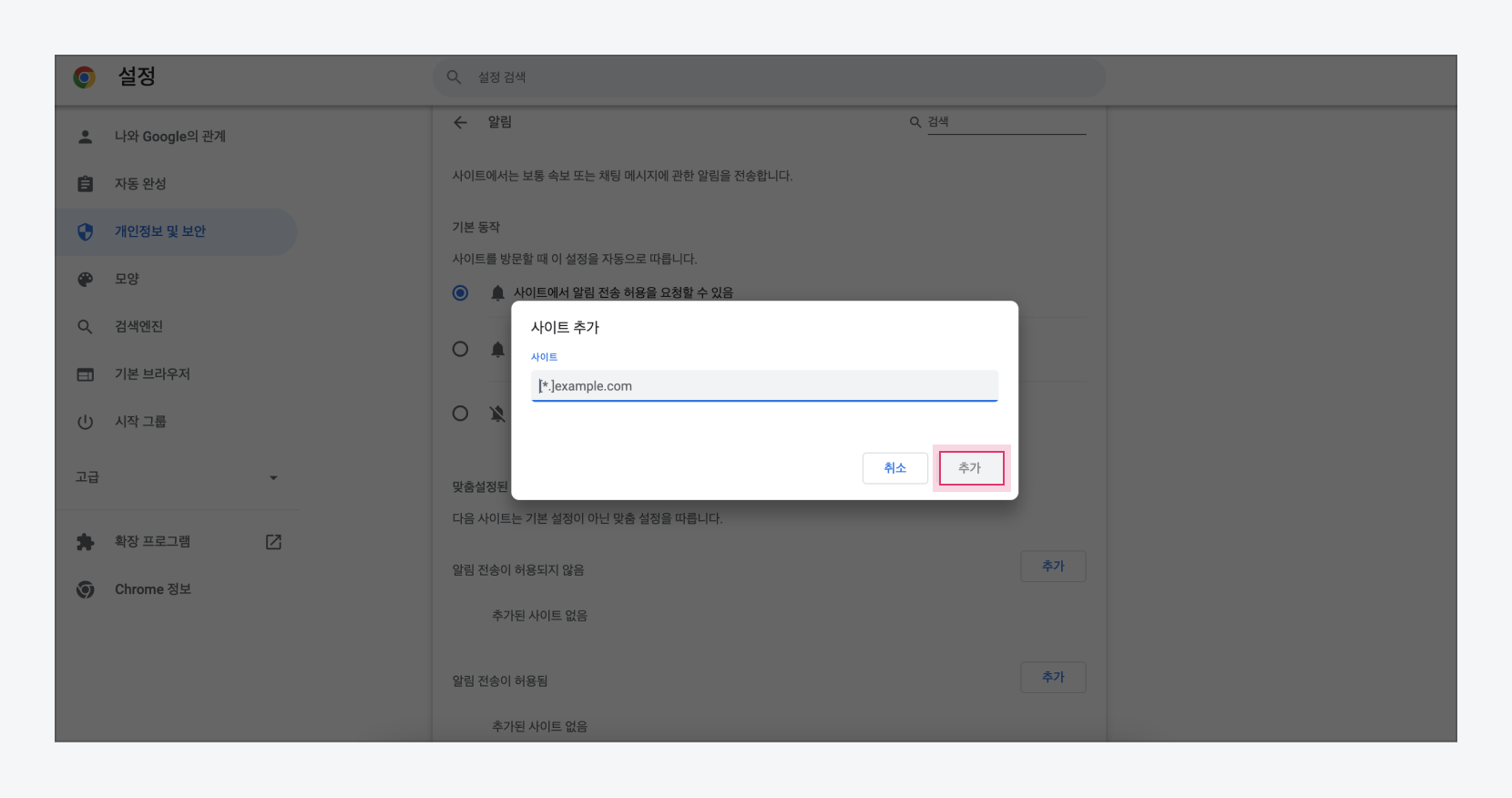The image size is (1512, 798).
Task: Click the 취소 button in the dialog
Action: pyautogui.click(x=894, y=468)
